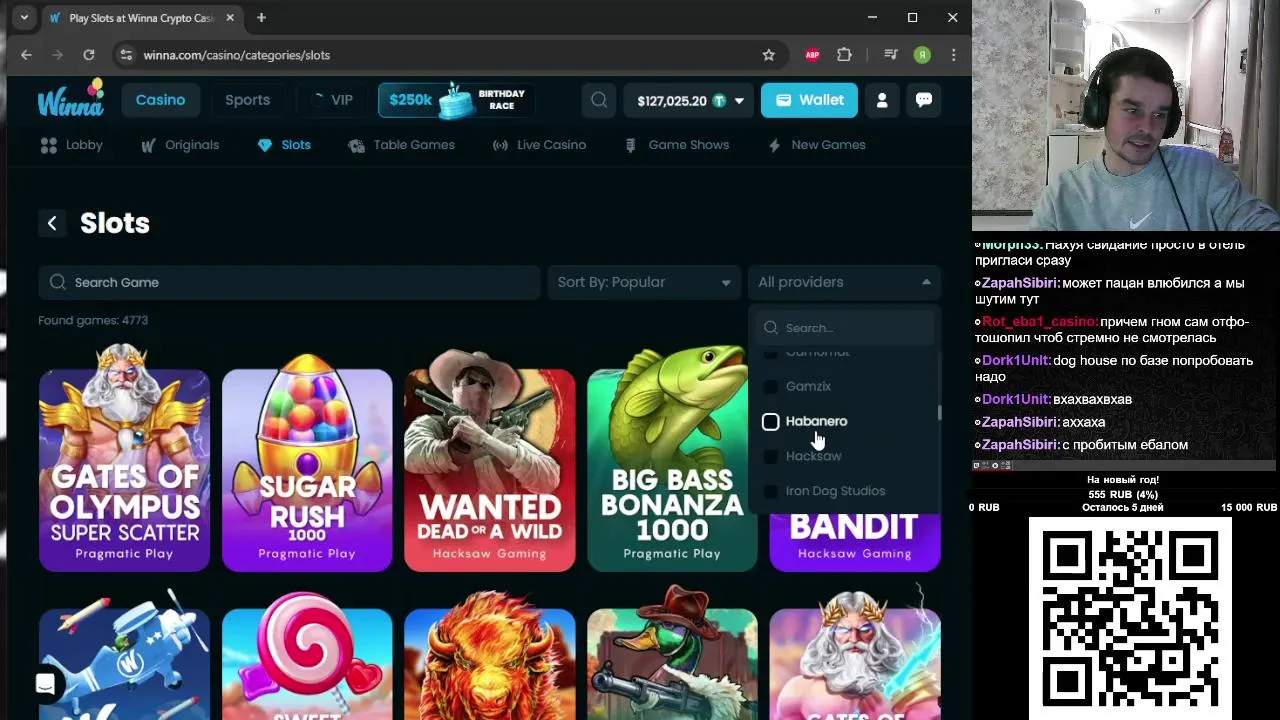Select the Slots category

coord(284,145)
